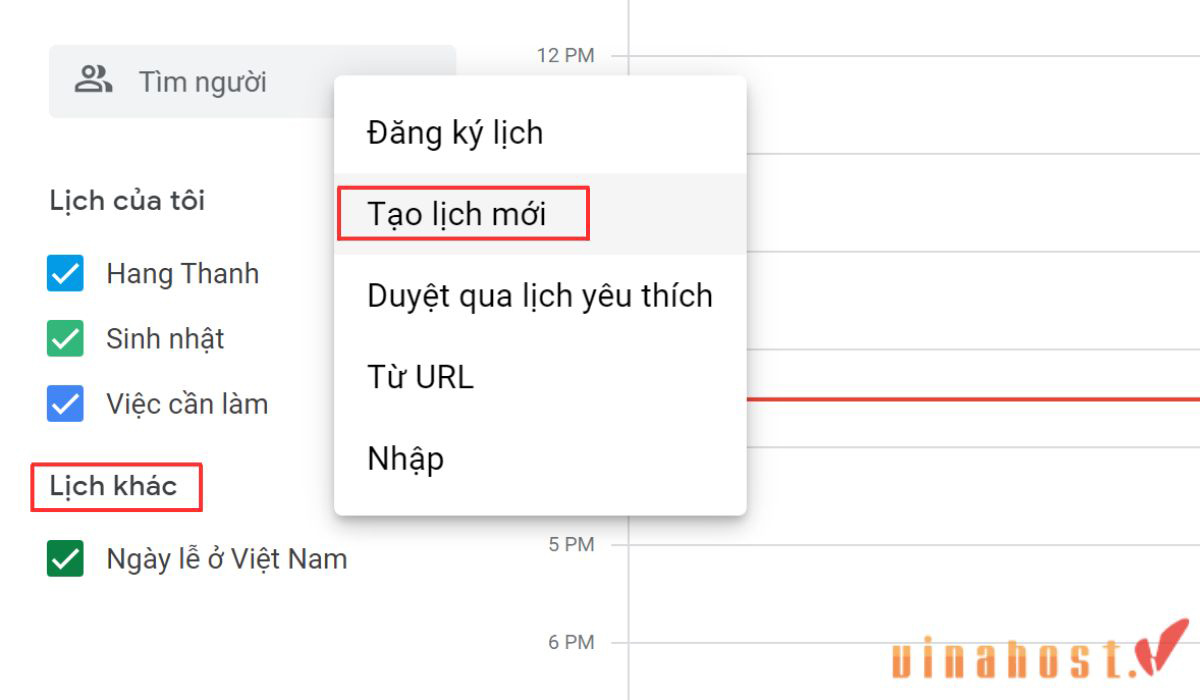This screenshot has width=1200, height=700.
Task: Choose "Đăng ký lịch" from the menu
Action: (540, 132)
